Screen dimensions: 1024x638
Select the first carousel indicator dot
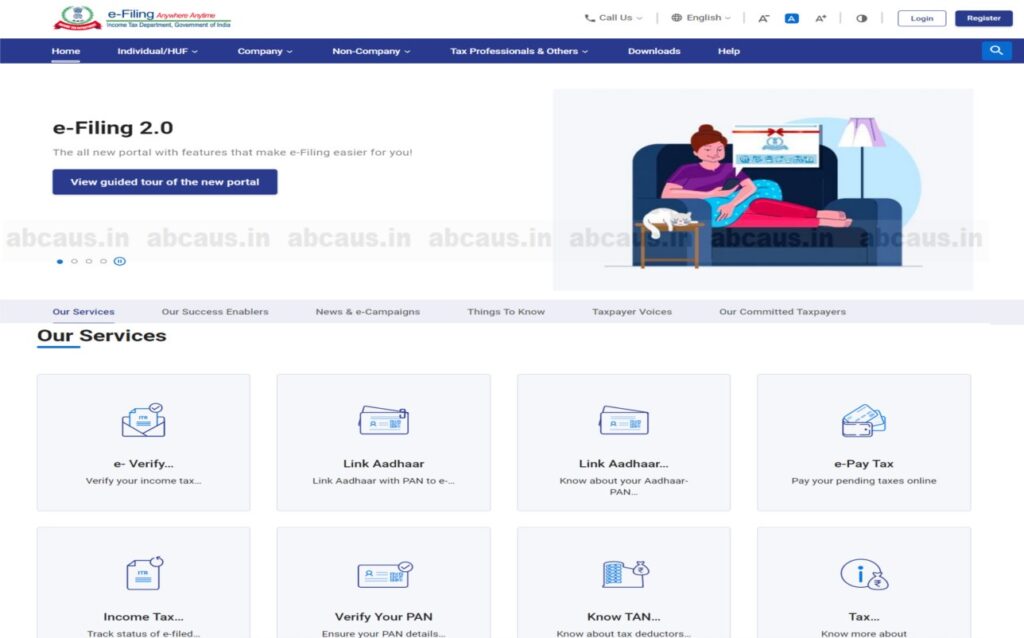[x=58, y=261]
